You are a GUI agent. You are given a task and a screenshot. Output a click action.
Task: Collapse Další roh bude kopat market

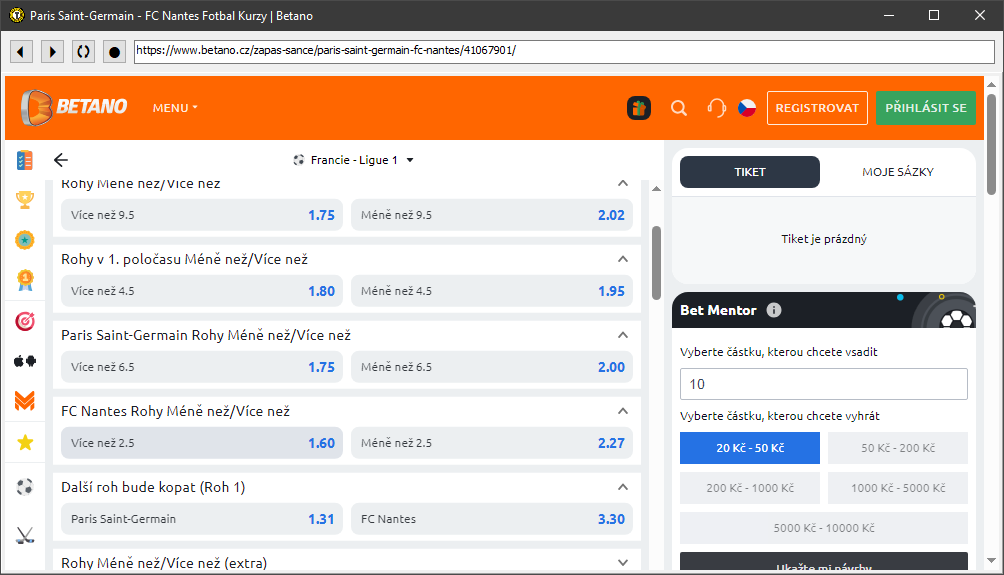tap(622, 487)
